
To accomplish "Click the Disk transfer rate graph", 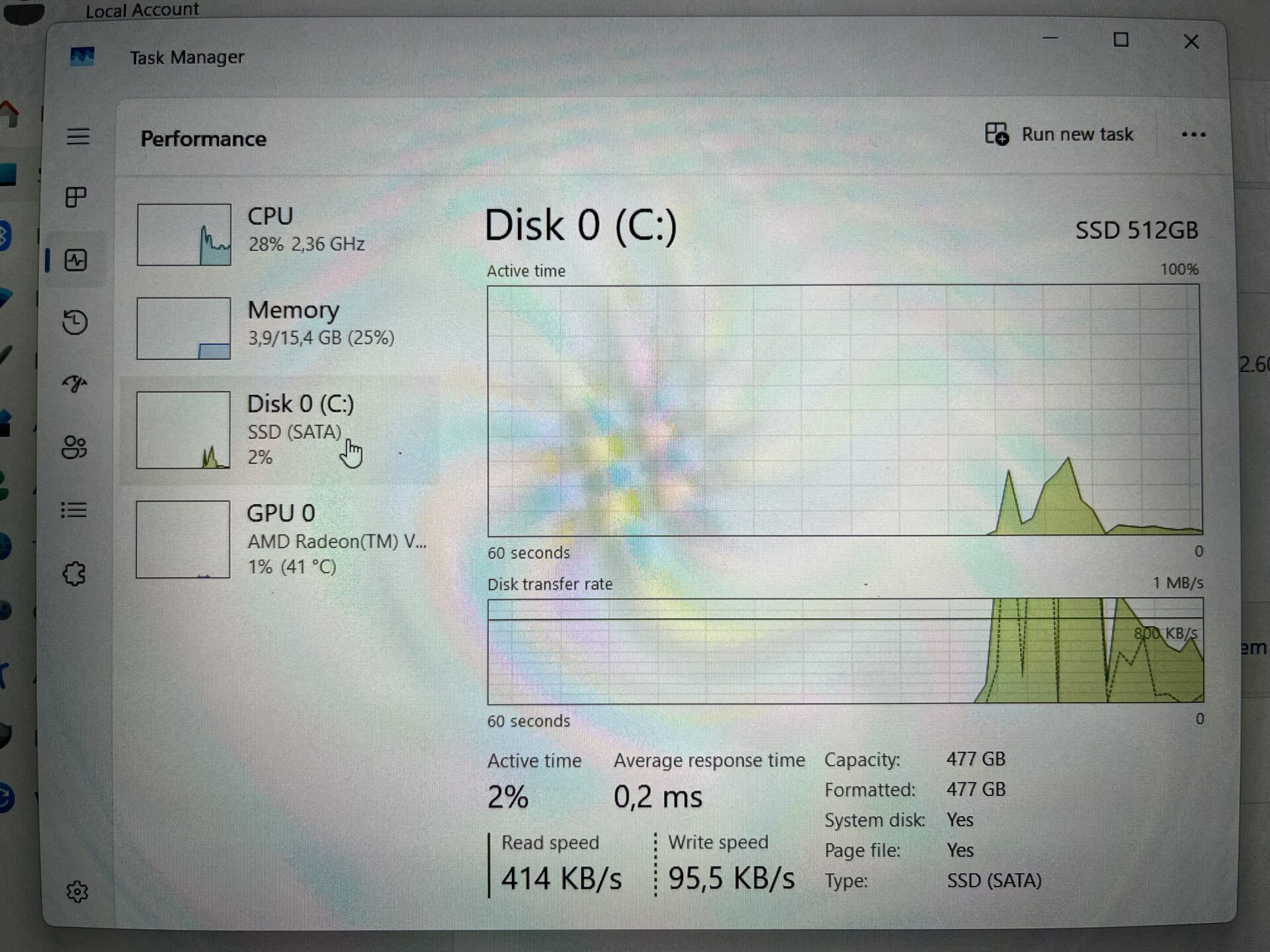I will [845, 651].
